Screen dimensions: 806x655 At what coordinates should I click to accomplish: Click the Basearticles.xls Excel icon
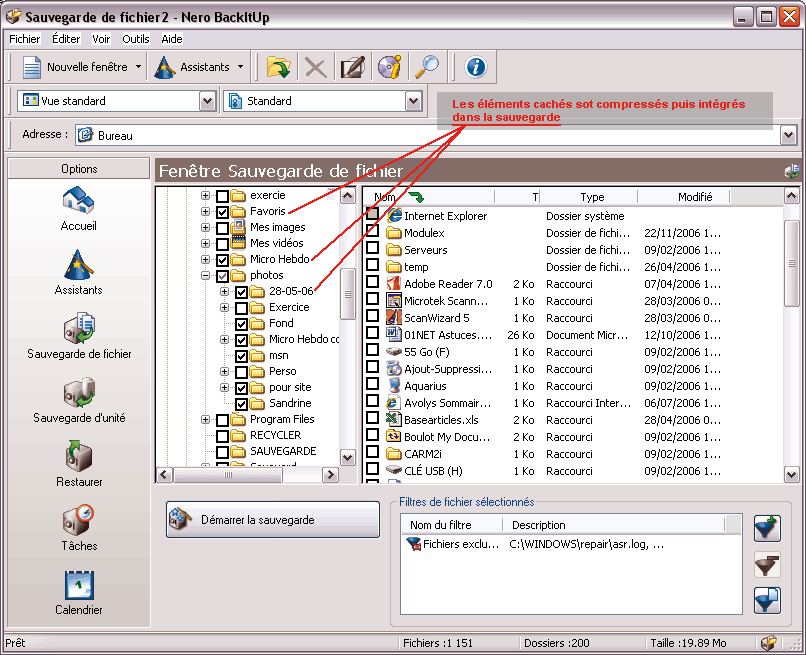pyautogui.click(x=394, y=420)
